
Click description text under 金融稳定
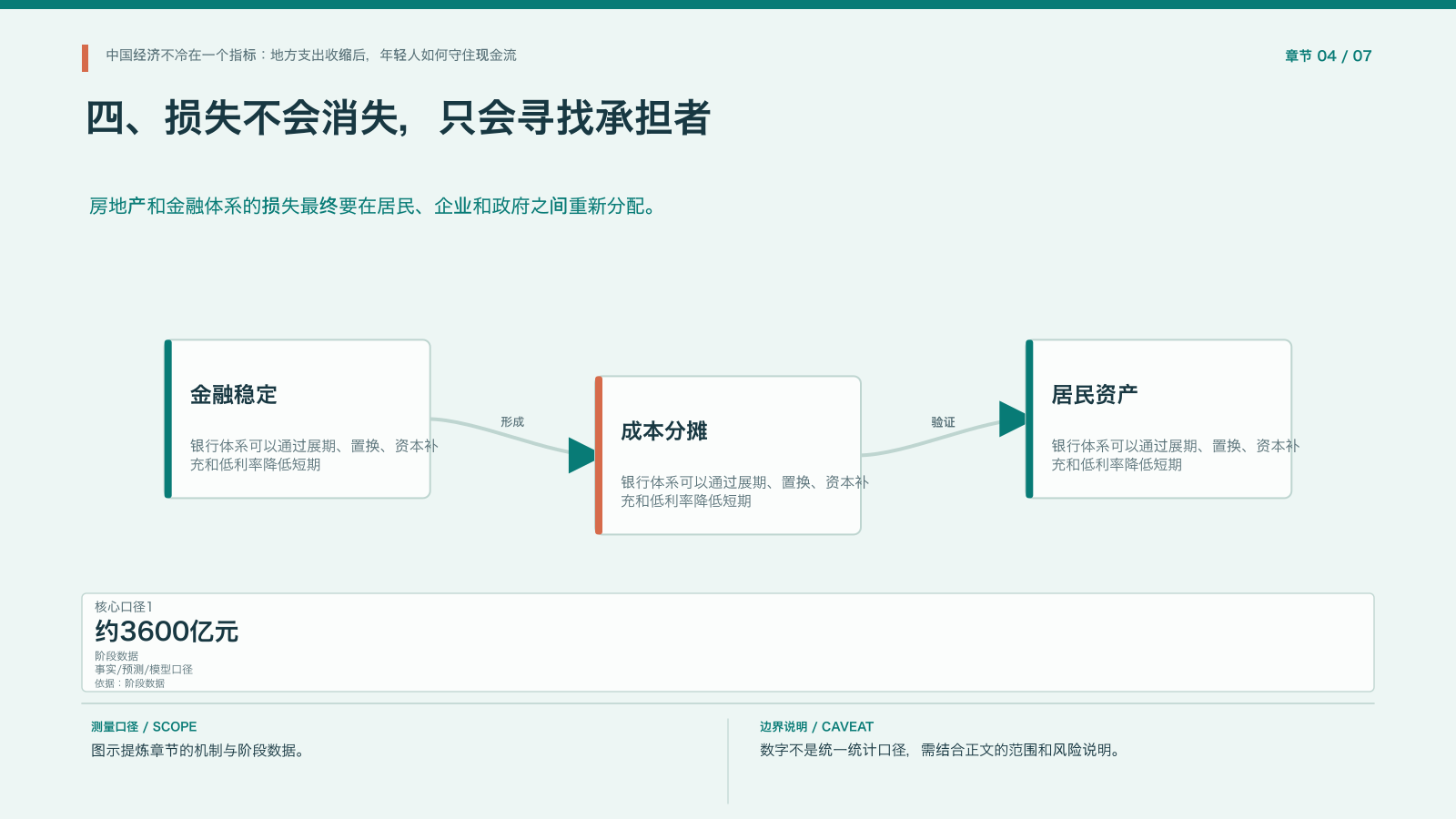pos(314,455)
